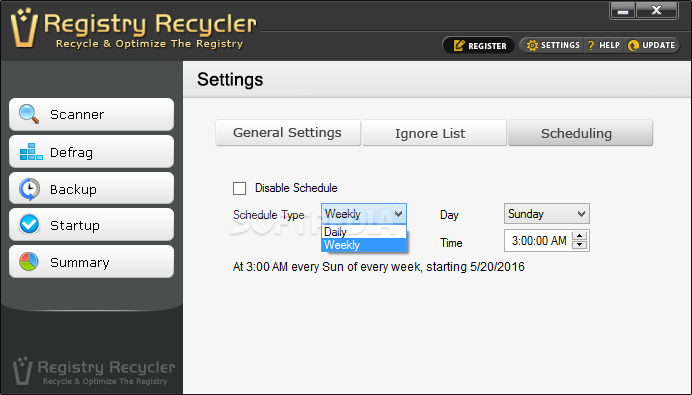Choose Daily from the schedule list
Screen dimensions: 692x395
[x=364, y=232]
